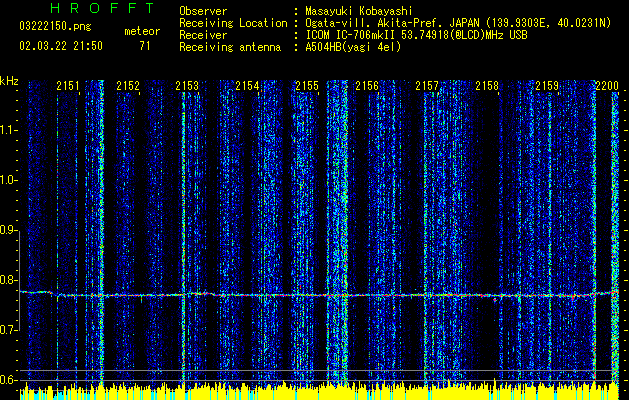Click the date stamp 02.03.22 21:50
Viewport: 629px width, 400px height.
61,46
